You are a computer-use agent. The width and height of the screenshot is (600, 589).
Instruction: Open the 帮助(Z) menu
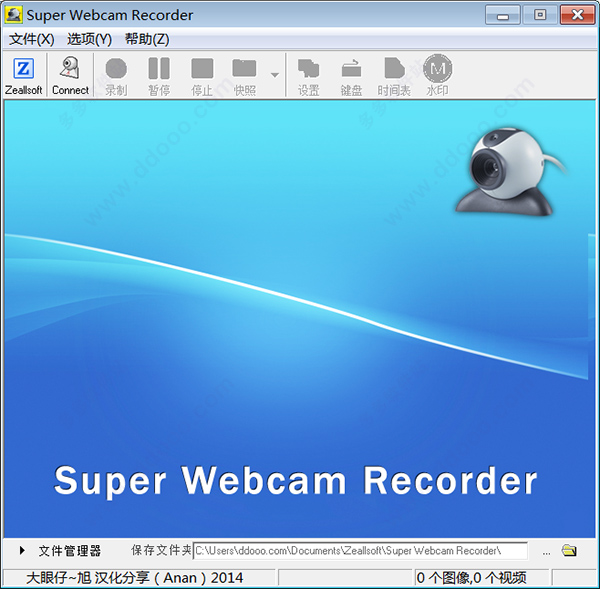click(147, 39)
